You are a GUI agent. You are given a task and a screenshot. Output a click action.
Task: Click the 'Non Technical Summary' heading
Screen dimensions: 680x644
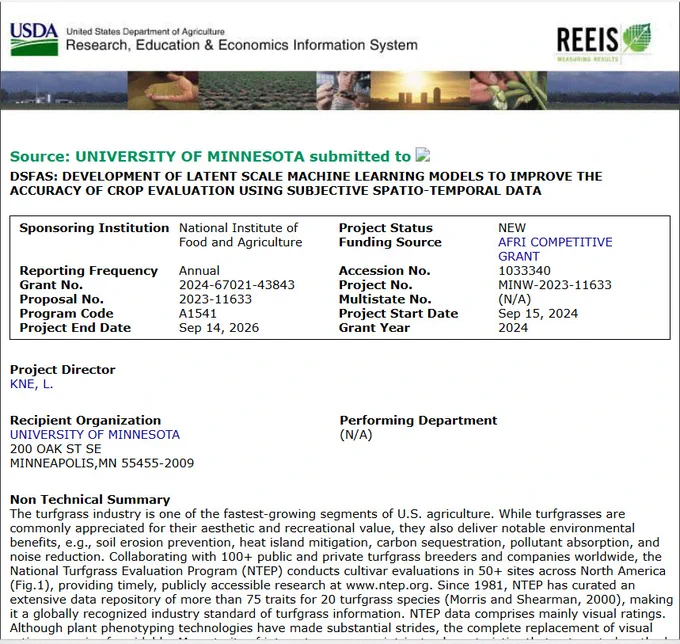[x=90, y=500]
